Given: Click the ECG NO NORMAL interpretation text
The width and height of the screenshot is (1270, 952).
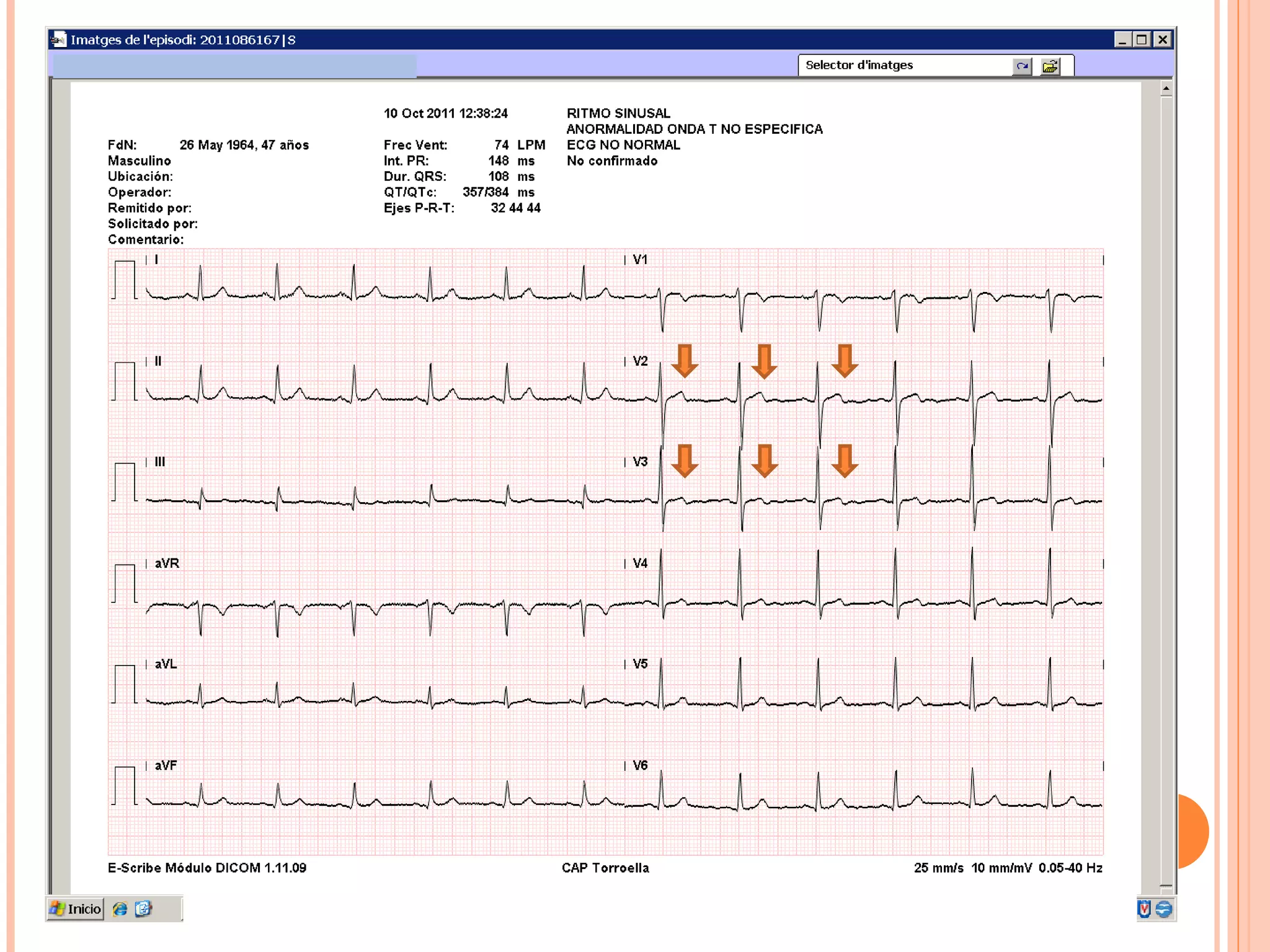Looking at the screenshot, I should 623,145.
